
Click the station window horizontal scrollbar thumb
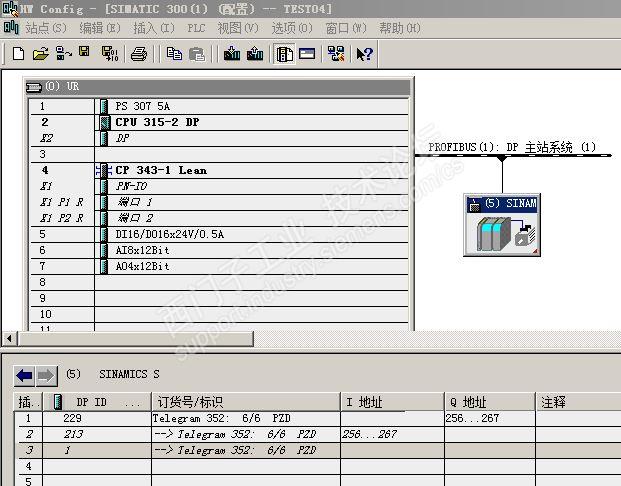coord(135,339)
